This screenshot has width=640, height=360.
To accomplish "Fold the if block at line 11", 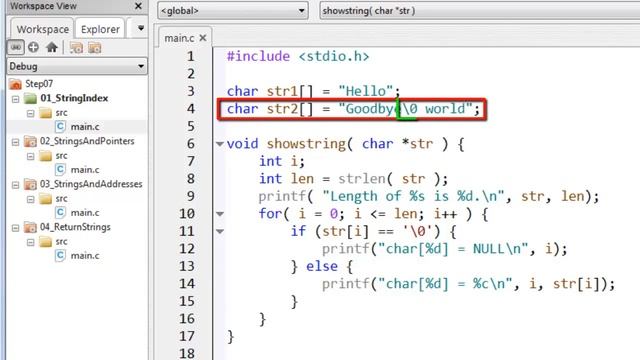I will tap(220, 231).
